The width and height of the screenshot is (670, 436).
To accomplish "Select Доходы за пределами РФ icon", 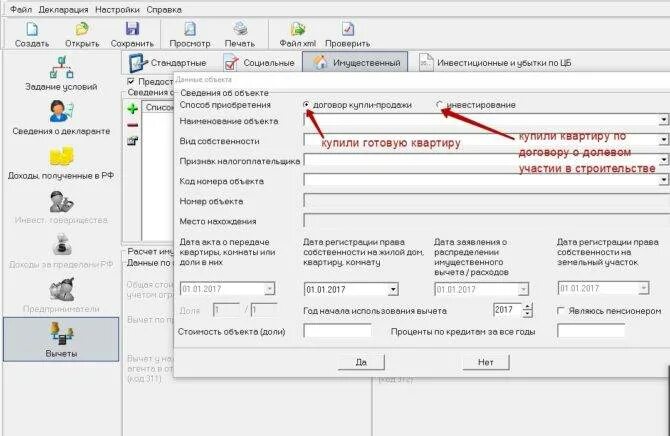I will point(62,245).
